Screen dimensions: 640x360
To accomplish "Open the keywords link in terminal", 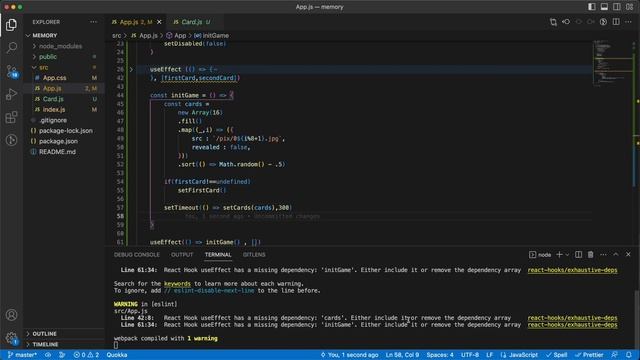I will [177, 284].
